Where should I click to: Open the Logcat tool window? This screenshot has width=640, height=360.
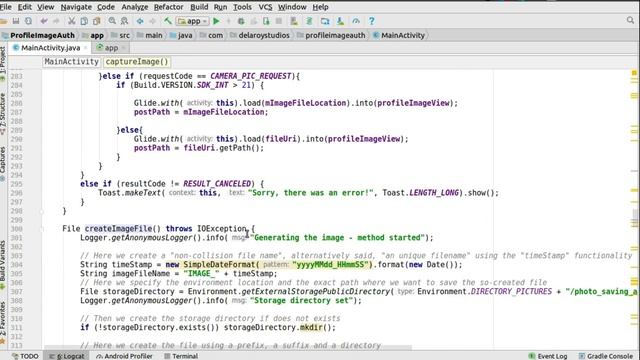click(x=67, y=356)
